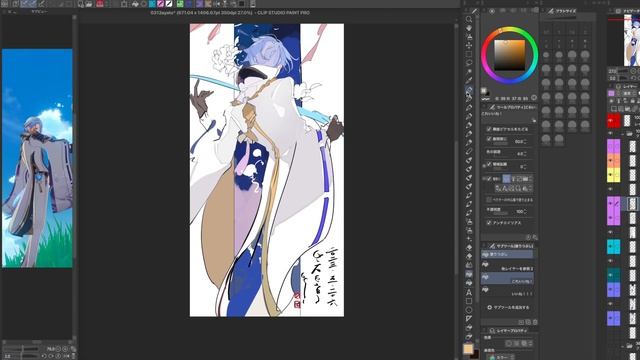Adjust the stepper next to value 100
This screenshot has height=360, width=640.
[x=525, y=211]
